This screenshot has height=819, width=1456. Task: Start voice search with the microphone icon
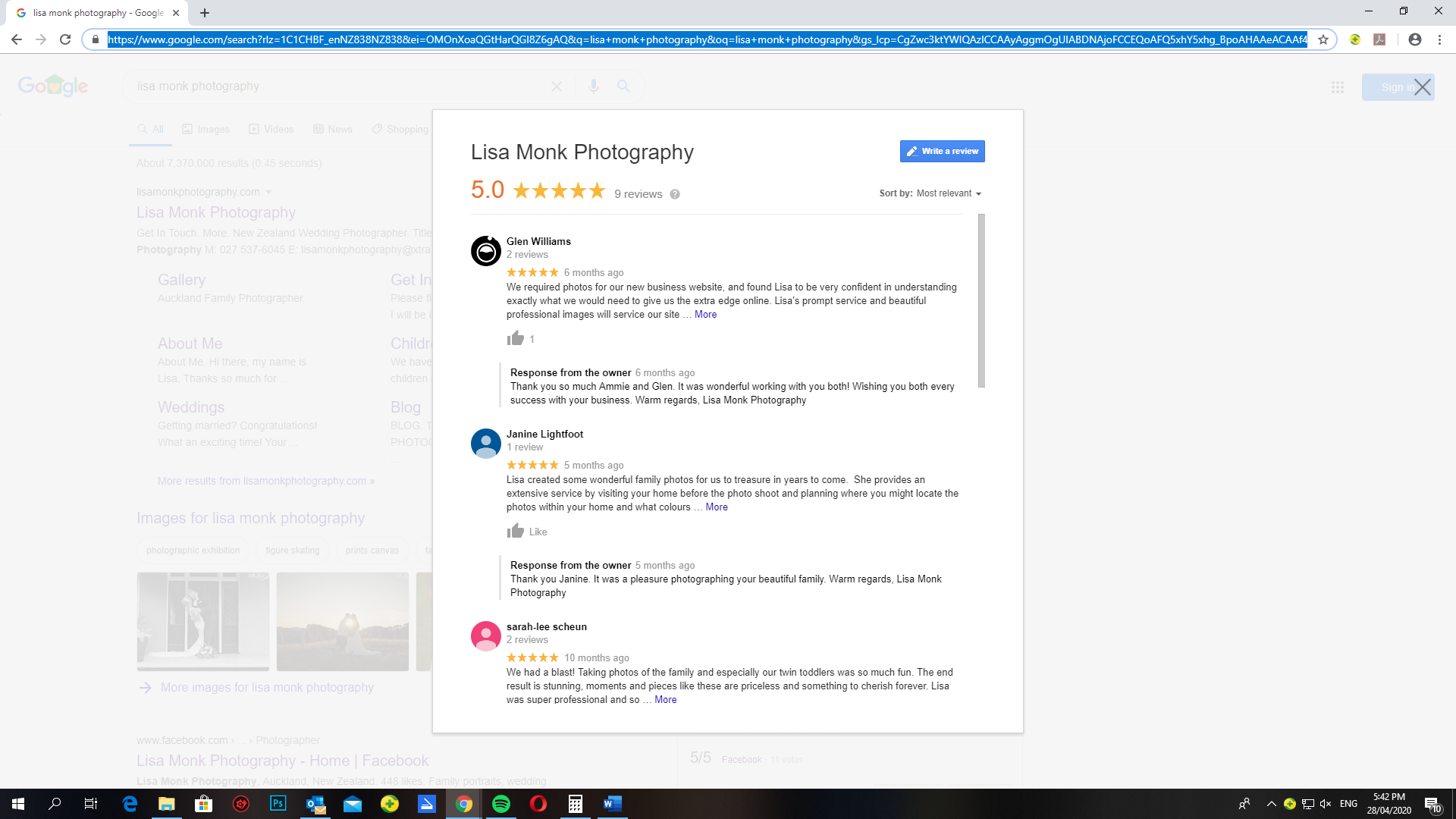click(594, 86)
